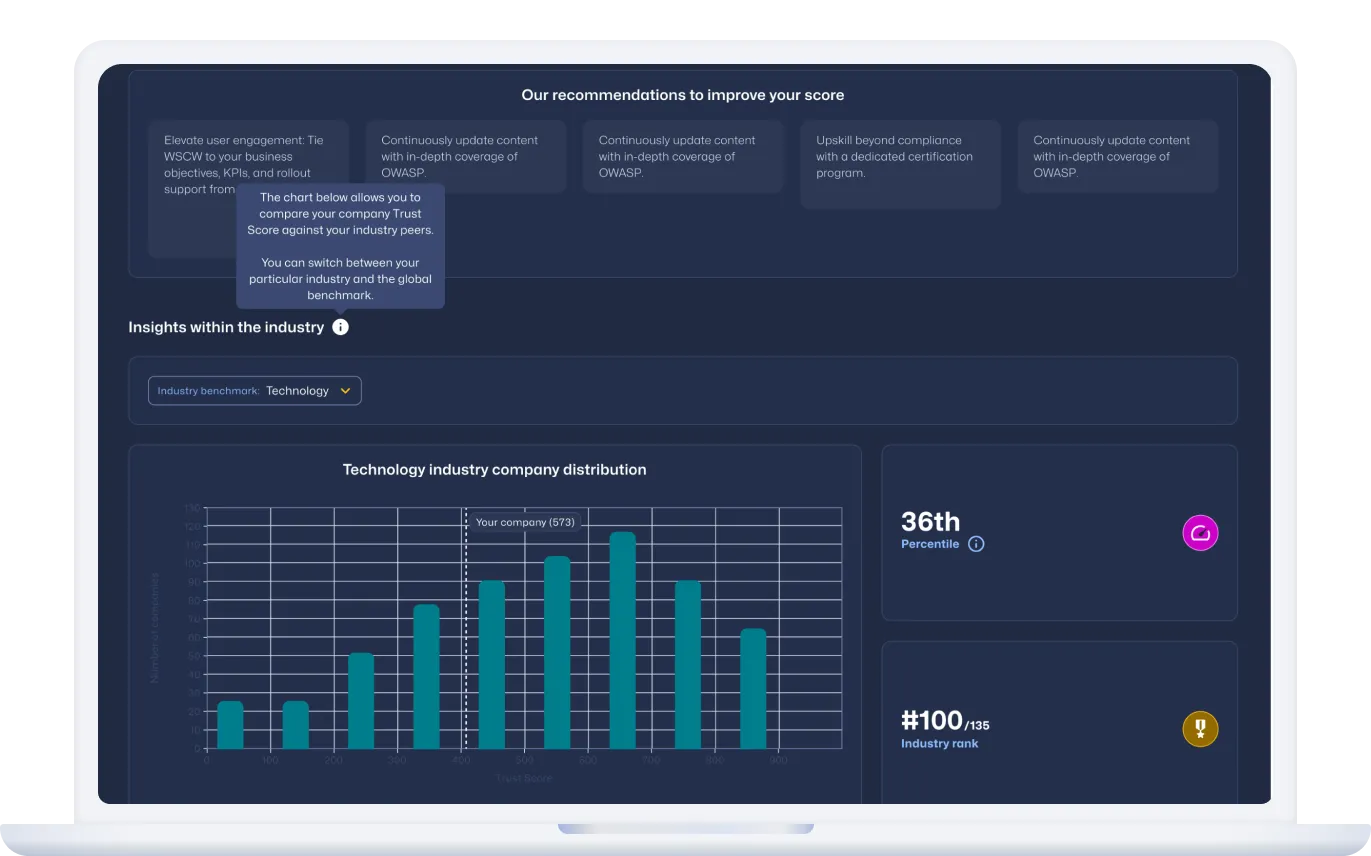Click the "36th Percentile" stat card
The width and height of the screenshot is (1371, 856).
1059,532
